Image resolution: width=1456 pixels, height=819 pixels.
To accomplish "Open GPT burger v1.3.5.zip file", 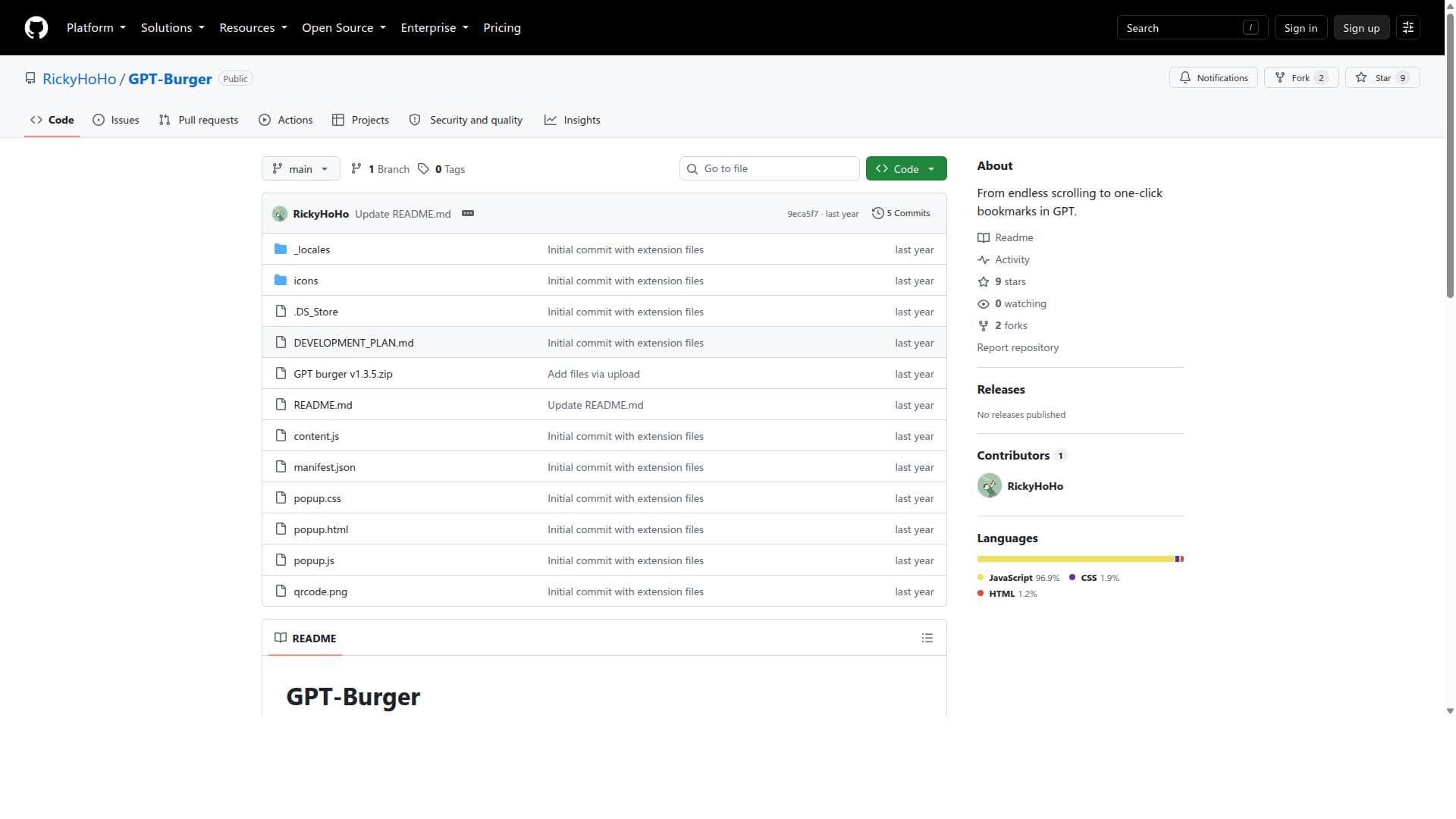I will [343, 374].
